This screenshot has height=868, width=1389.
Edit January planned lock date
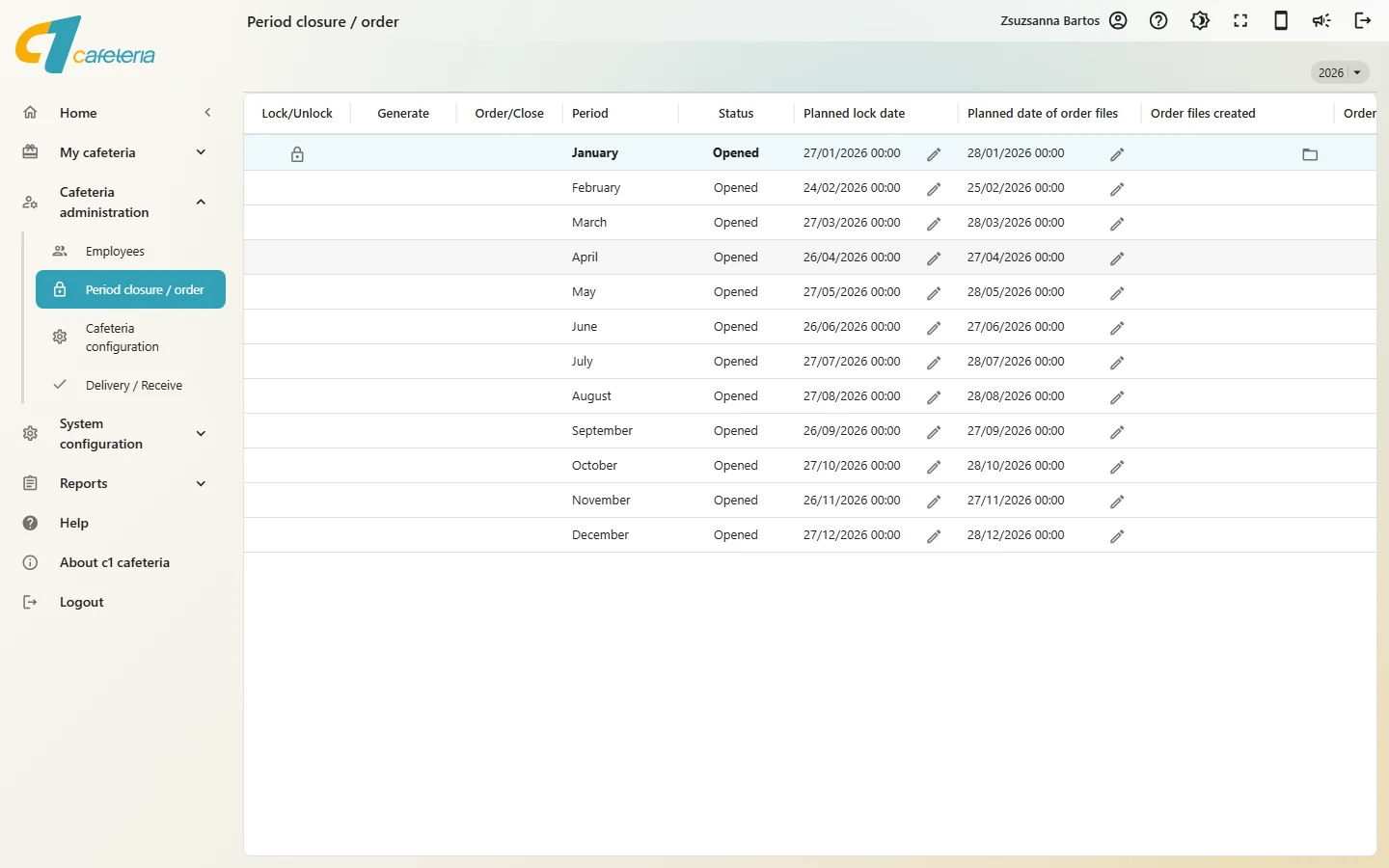[x=934, y=154]
